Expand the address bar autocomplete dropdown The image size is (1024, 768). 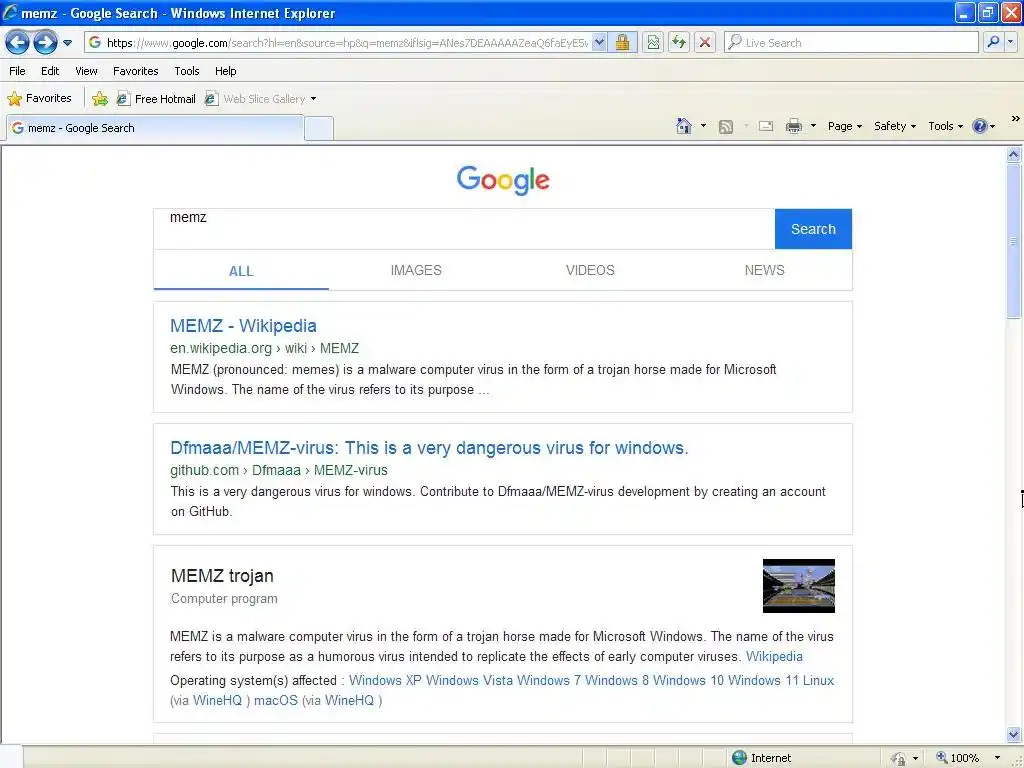(599, 43)
